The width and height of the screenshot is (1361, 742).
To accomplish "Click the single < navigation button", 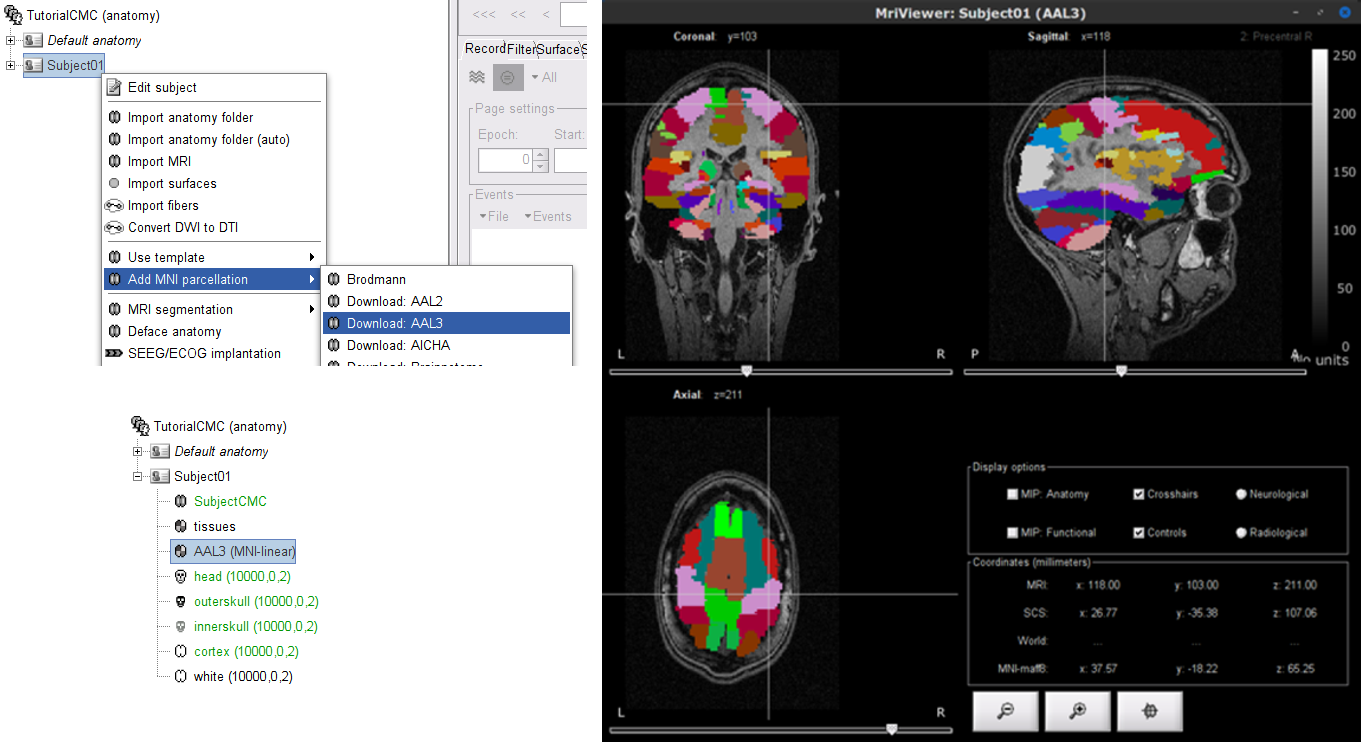I will (545, 14).
